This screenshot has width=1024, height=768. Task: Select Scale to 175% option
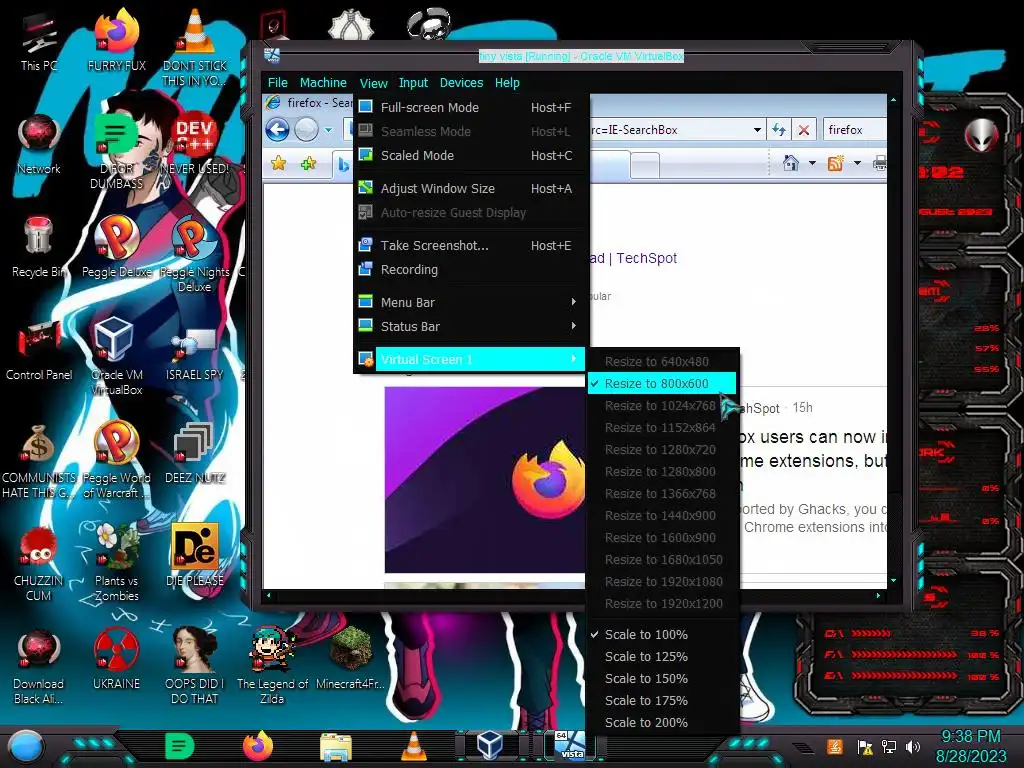tap(662, 700)
